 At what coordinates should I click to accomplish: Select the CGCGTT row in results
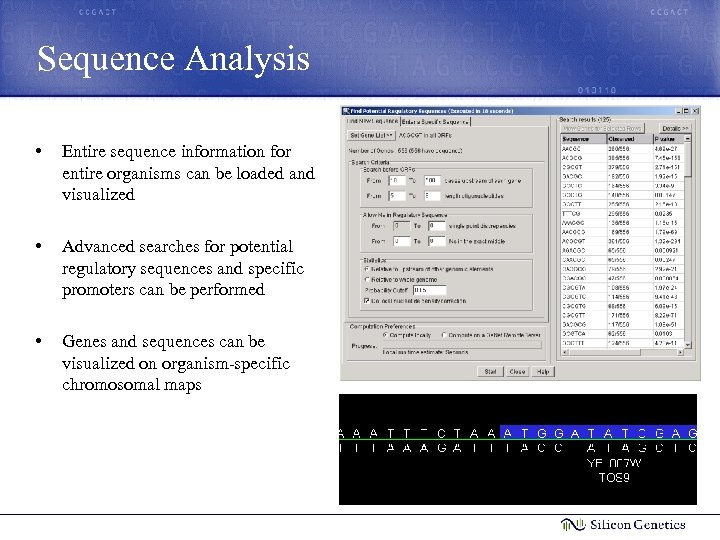click(x=622, y=315)
